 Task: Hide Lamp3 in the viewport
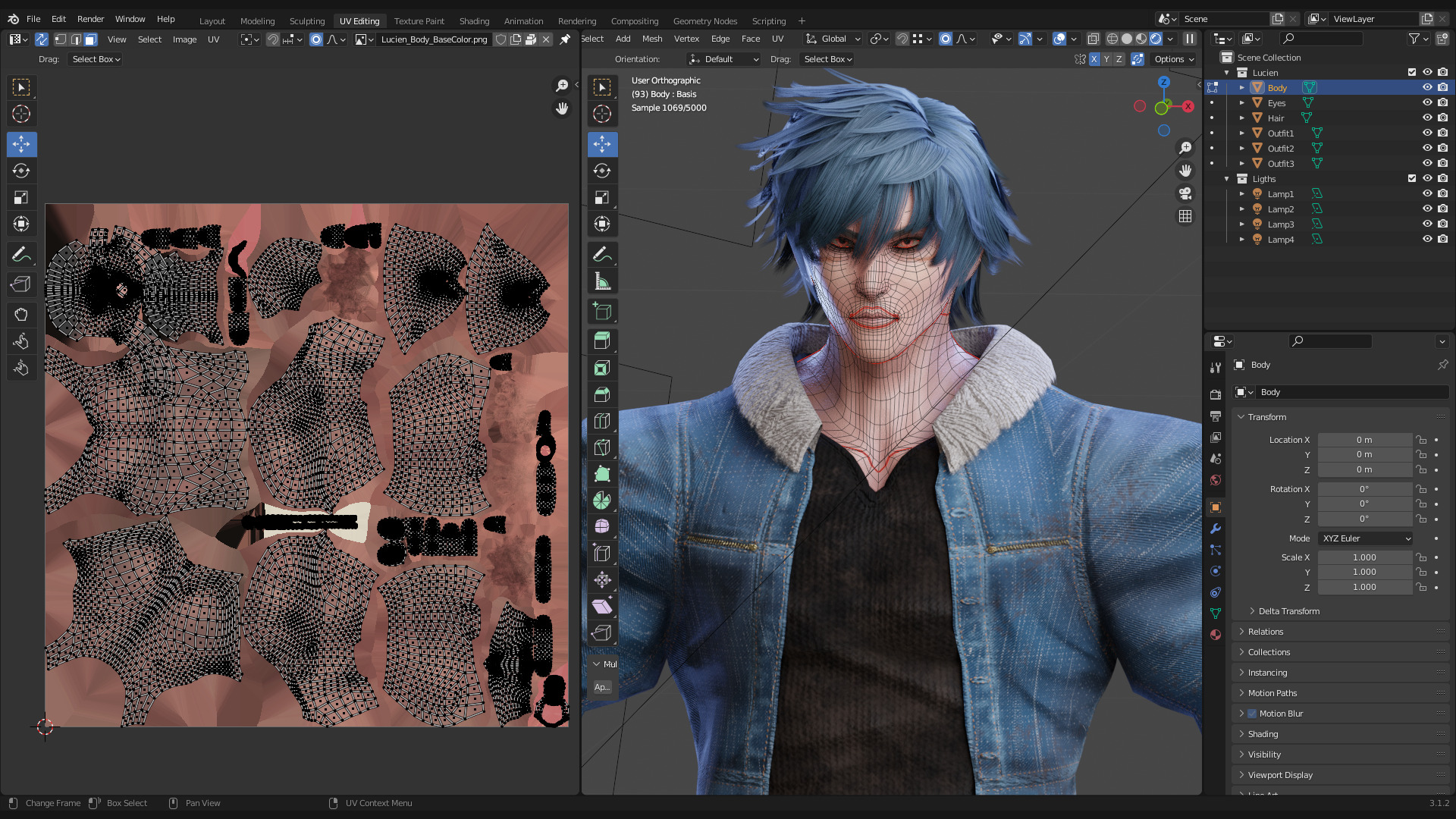click(x=1427, y=224)
